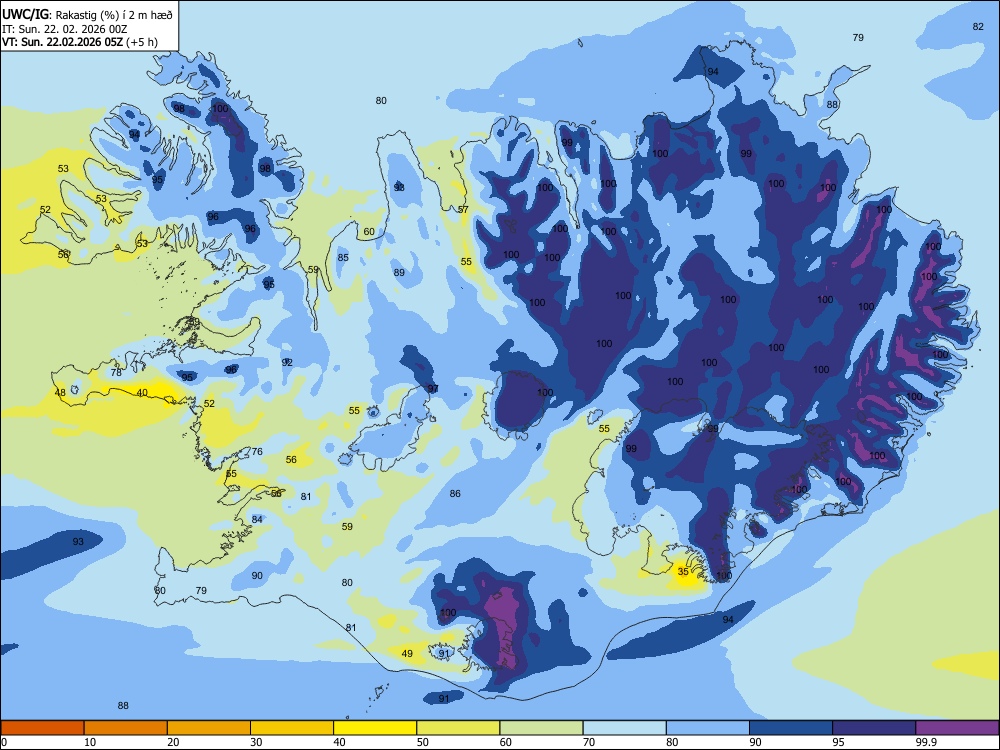Click the light blue 80–90 legend swatch
This screenshot has width=1000, height=750.
[x=707, y=728]
